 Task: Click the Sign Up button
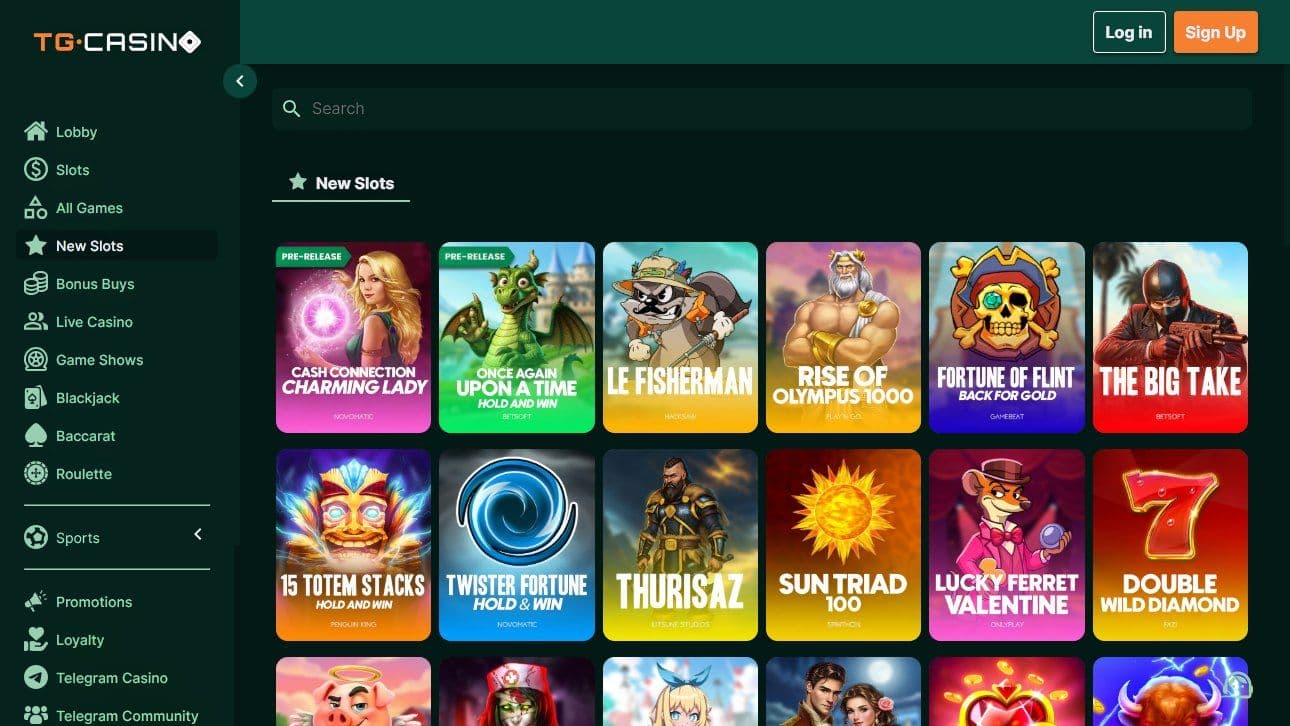pyautogui.click(x=1215, y=32)
